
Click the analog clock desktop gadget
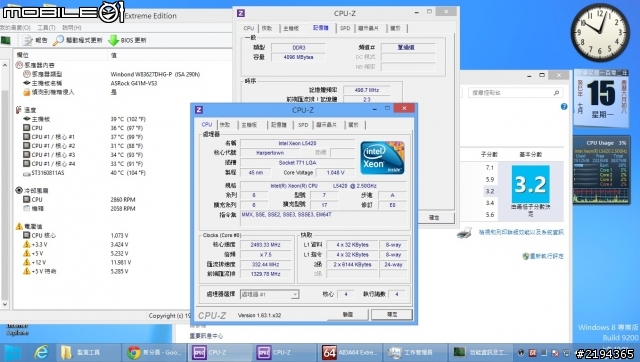(600, 32)
